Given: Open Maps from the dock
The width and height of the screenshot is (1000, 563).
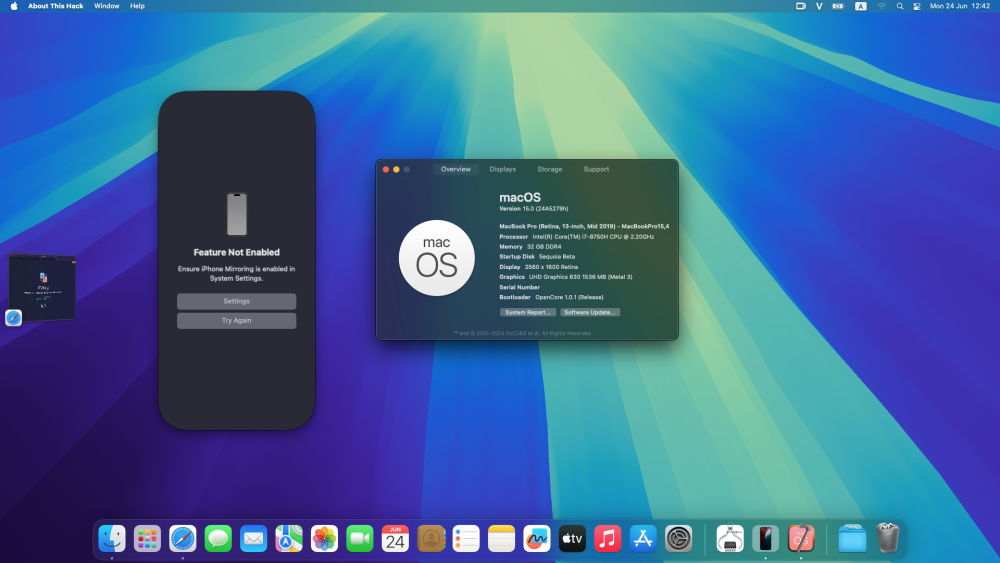Looking at the screenshot, I should [x=289, y=539].
